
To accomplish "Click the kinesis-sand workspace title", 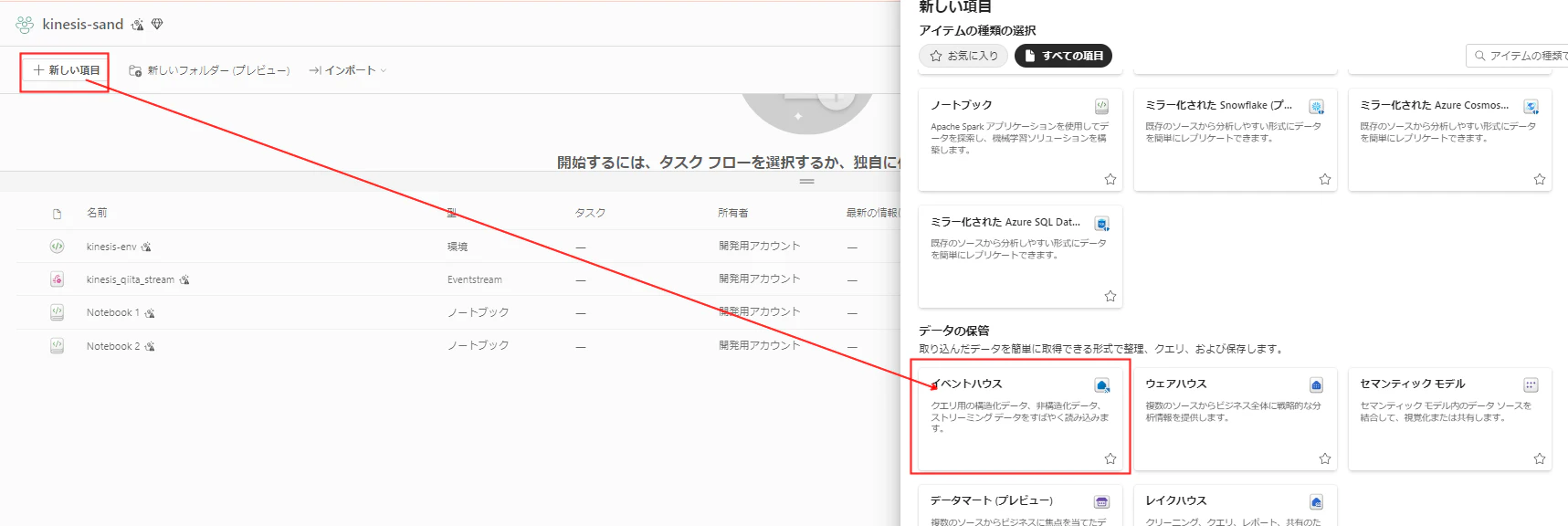I will pyautogui.click(x=83, y=25).
